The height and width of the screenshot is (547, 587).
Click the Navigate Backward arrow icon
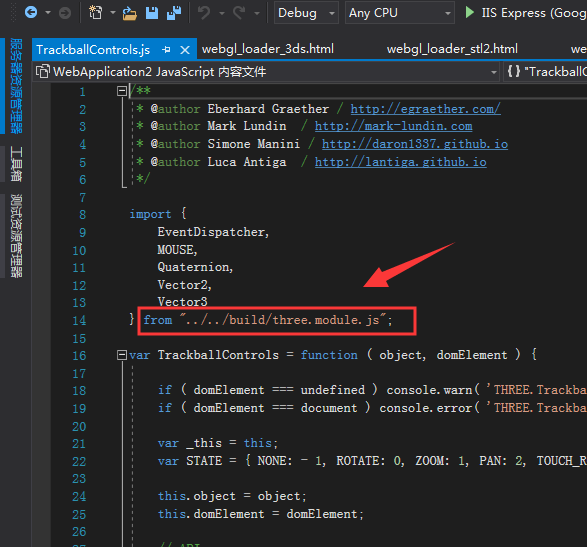[x=31, y=13]
